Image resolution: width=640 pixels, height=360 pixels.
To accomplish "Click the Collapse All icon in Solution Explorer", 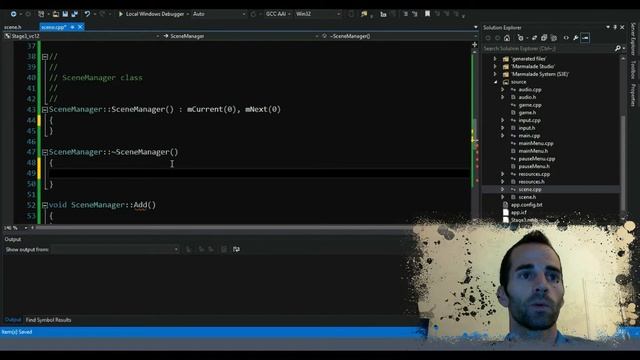I will click(x=544, y=38).
